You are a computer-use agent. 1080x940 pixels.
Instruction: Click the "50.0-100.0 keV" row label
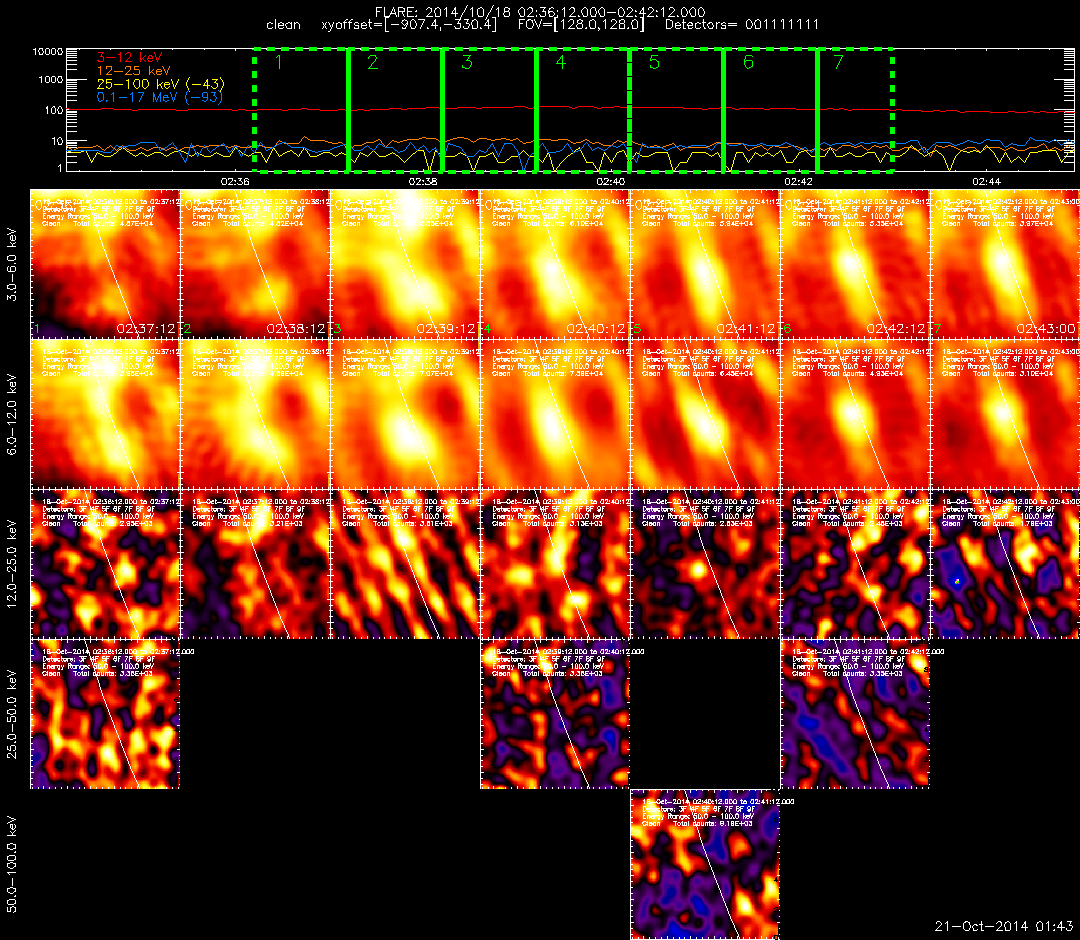pos(12,864)
